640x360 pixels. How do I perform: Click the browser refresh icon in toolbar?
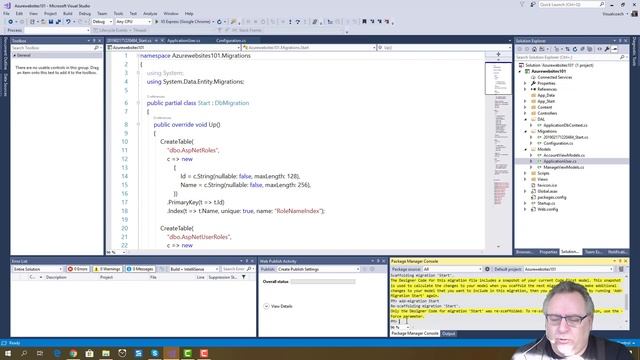tap(219, 22)
